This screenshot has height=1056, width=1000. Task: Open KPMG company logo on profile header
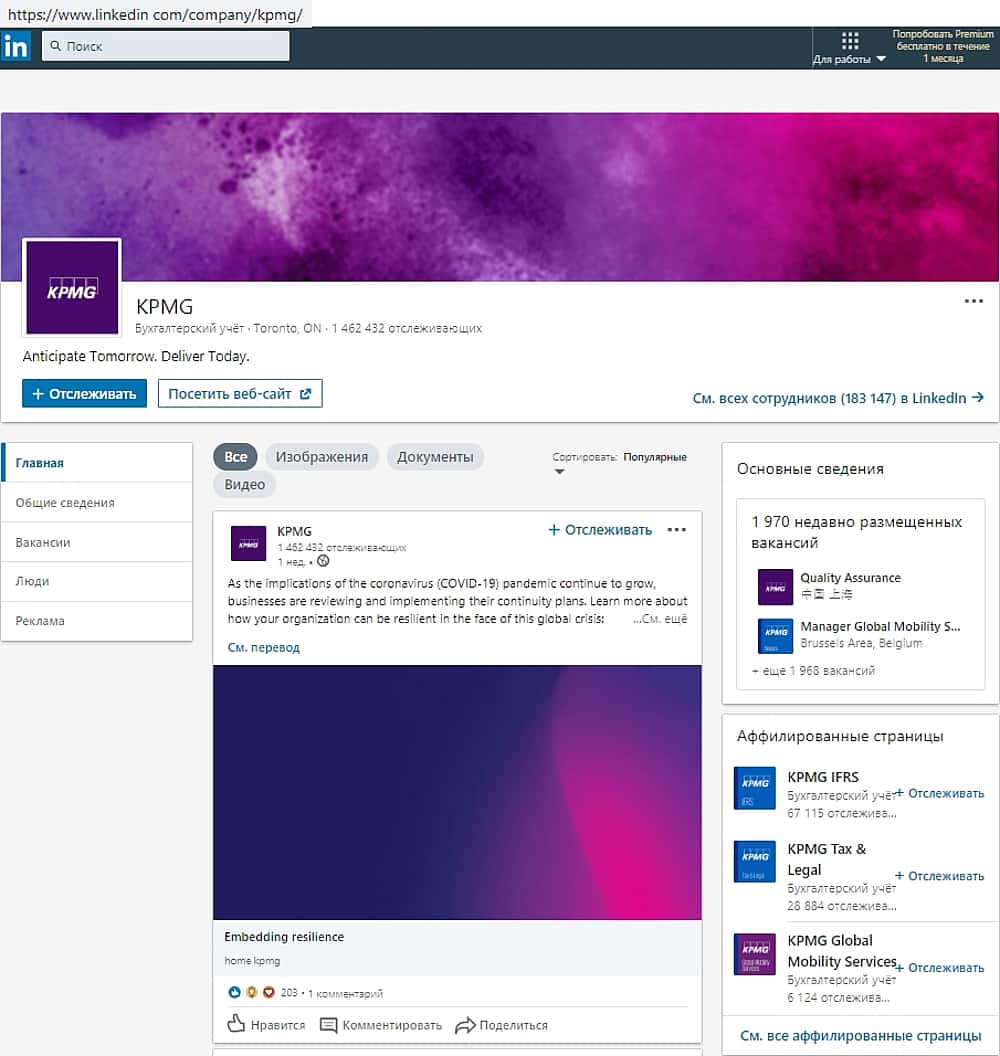tap(72, 288)
